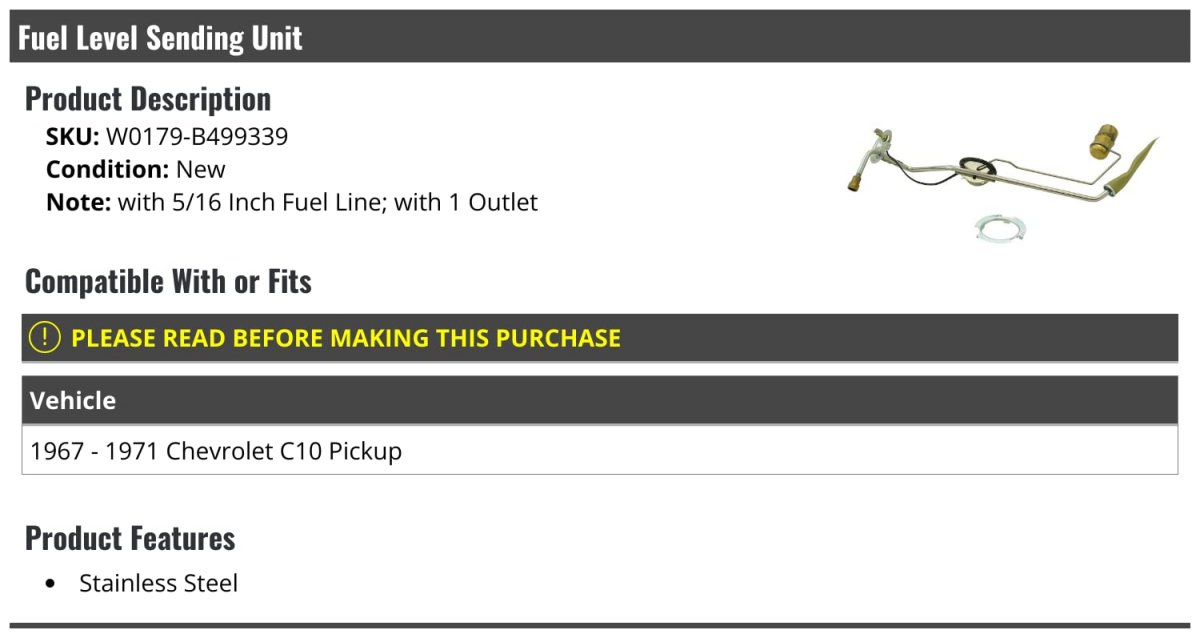This screenshot has height=638, width=1200.
Task: Click the Compatible With or Fits heading
Action: pyautogui.click(x=168, y=282)
